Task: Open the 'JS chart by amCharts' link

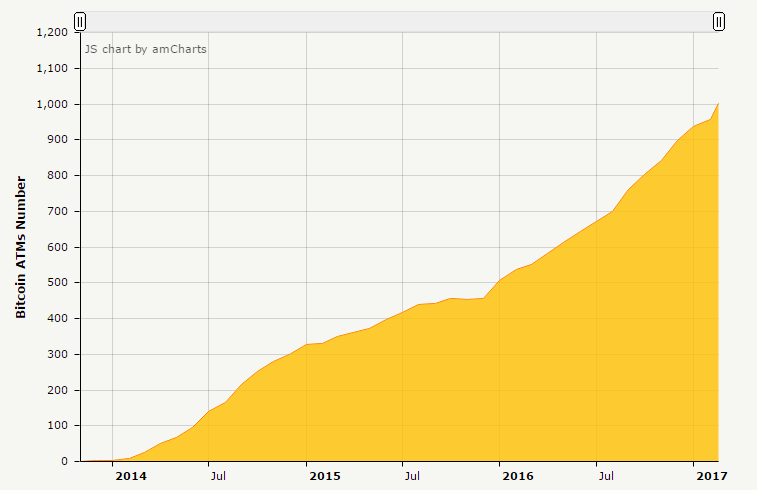Action: (x=145, y=48)
